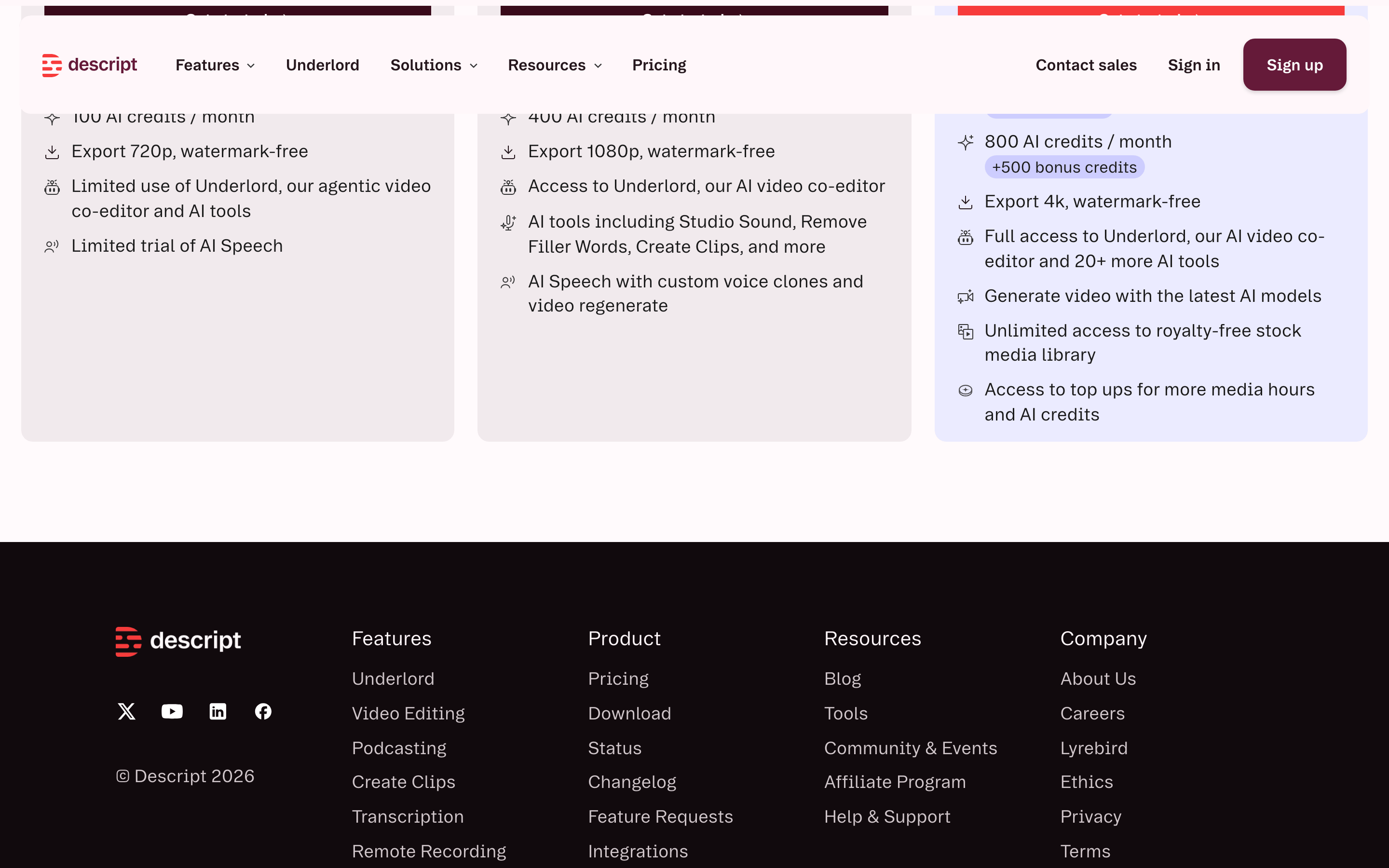Screen dimensions: 1389x868
Task: Open the X (Twitter) social icon in footer
Action: point(126,711)
